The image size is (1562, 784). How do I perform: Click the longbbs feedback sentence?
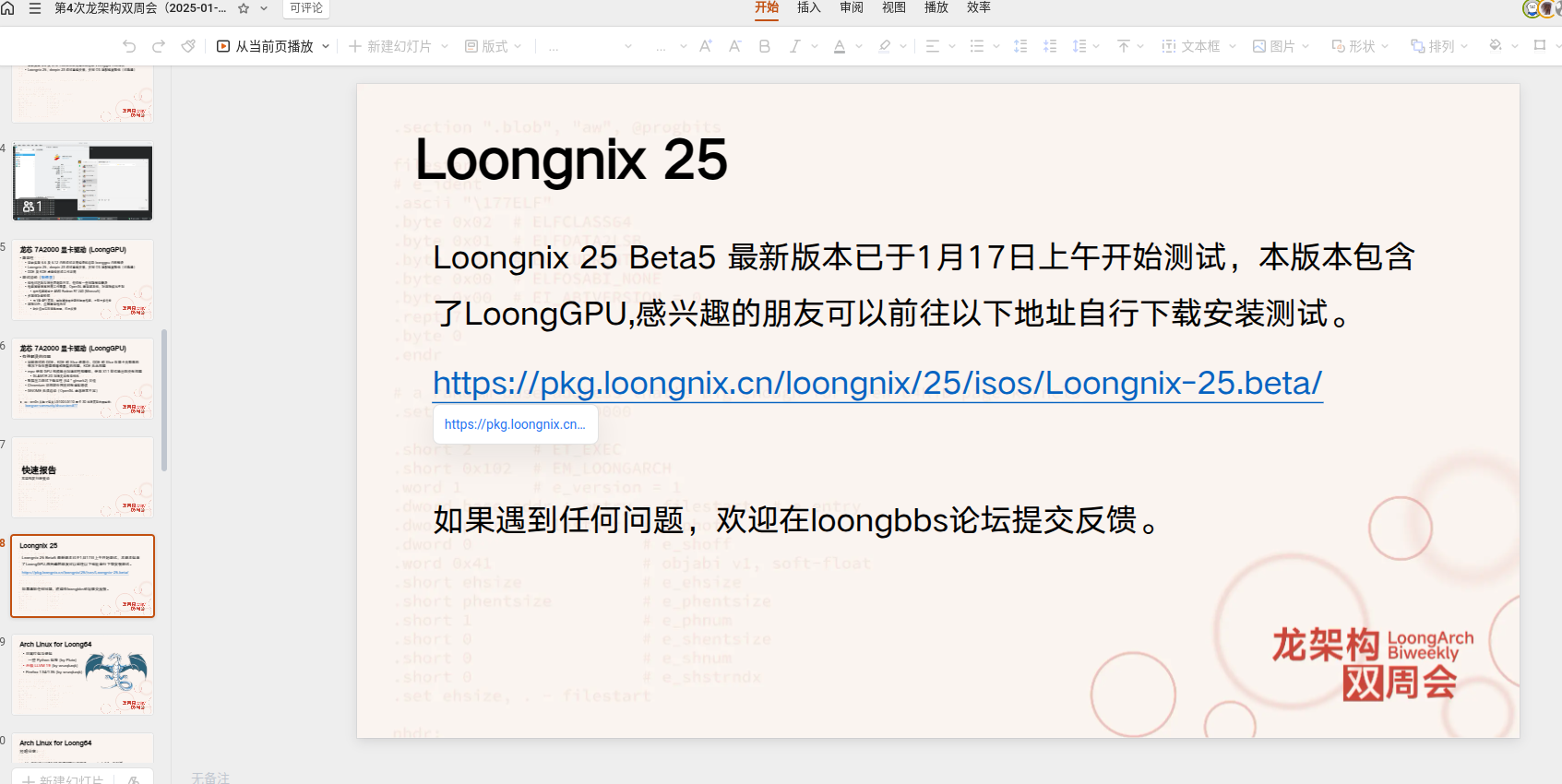point(796,520)
